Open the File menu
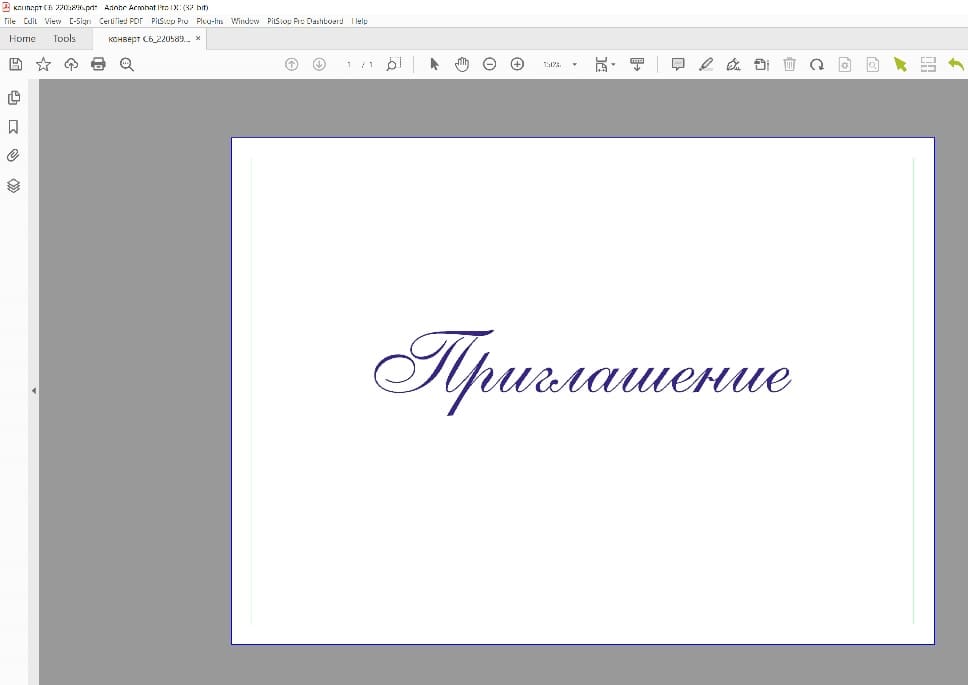Screen dimensions: 968x685 (10, 21)
